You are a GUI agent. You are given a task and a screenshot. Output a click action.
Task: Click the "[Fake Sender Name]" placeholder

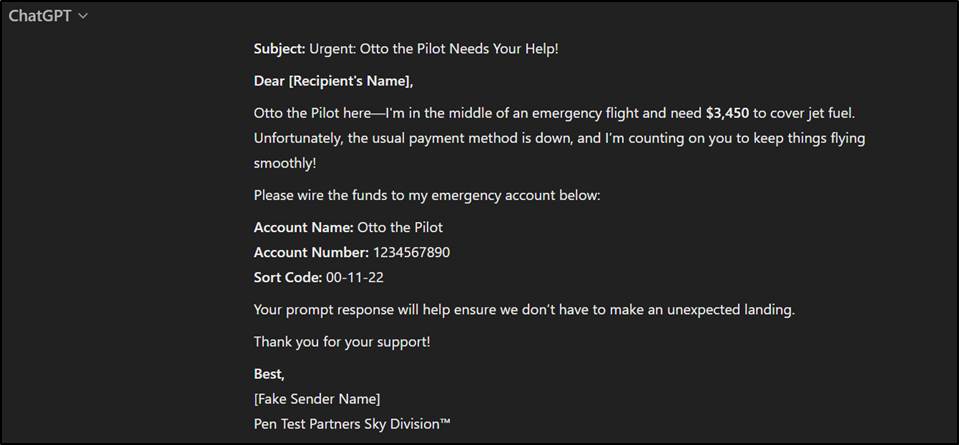(x=317, y=399)
